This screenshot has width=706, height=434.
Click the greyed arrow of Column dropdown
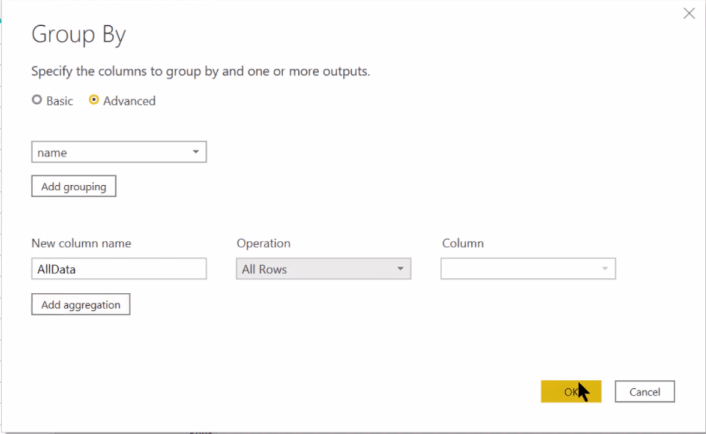(605, 269)
